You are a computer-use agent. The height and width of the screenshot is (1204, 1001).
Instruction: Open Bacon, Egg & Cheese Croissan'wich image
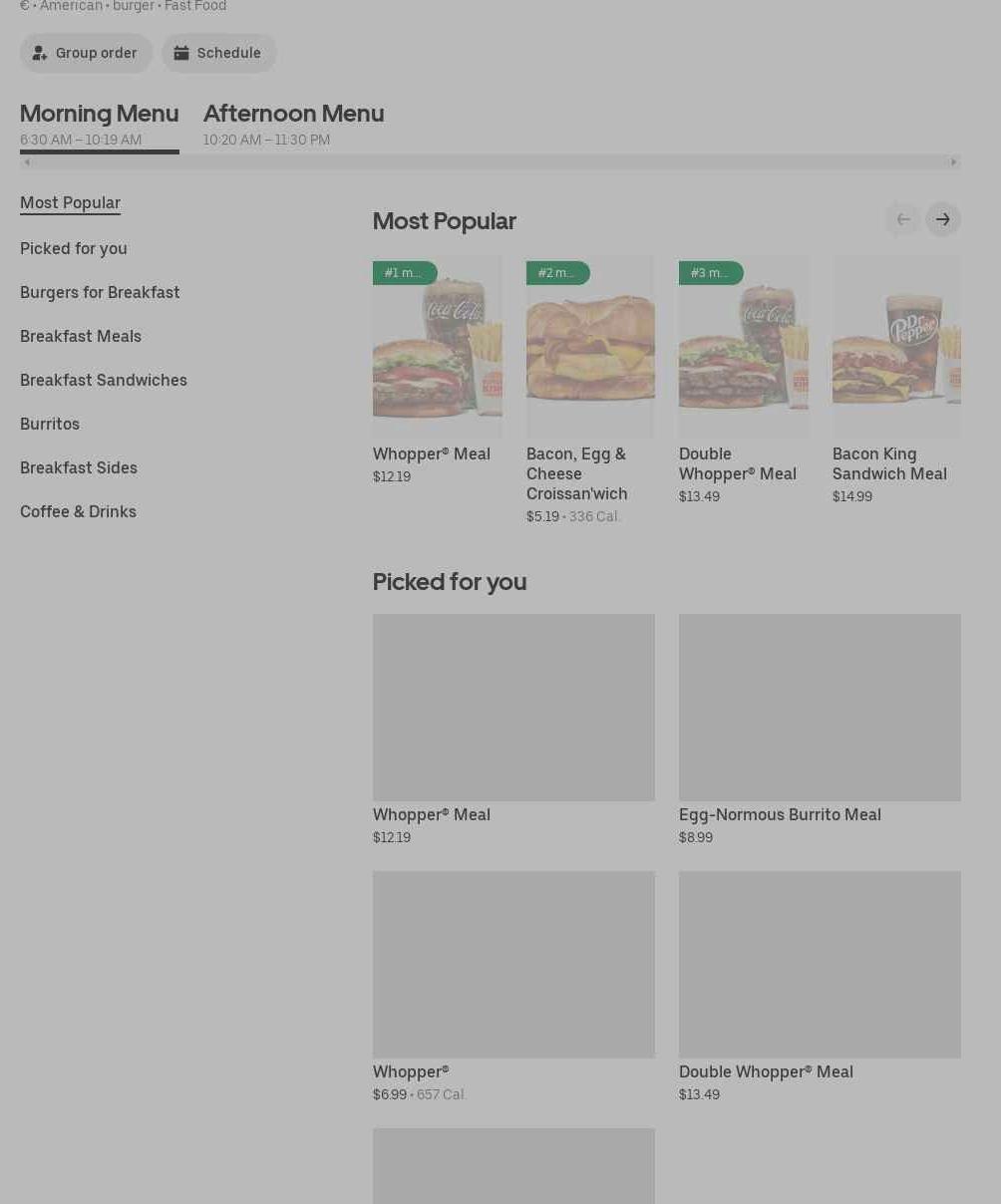click(x=590, y=347)
